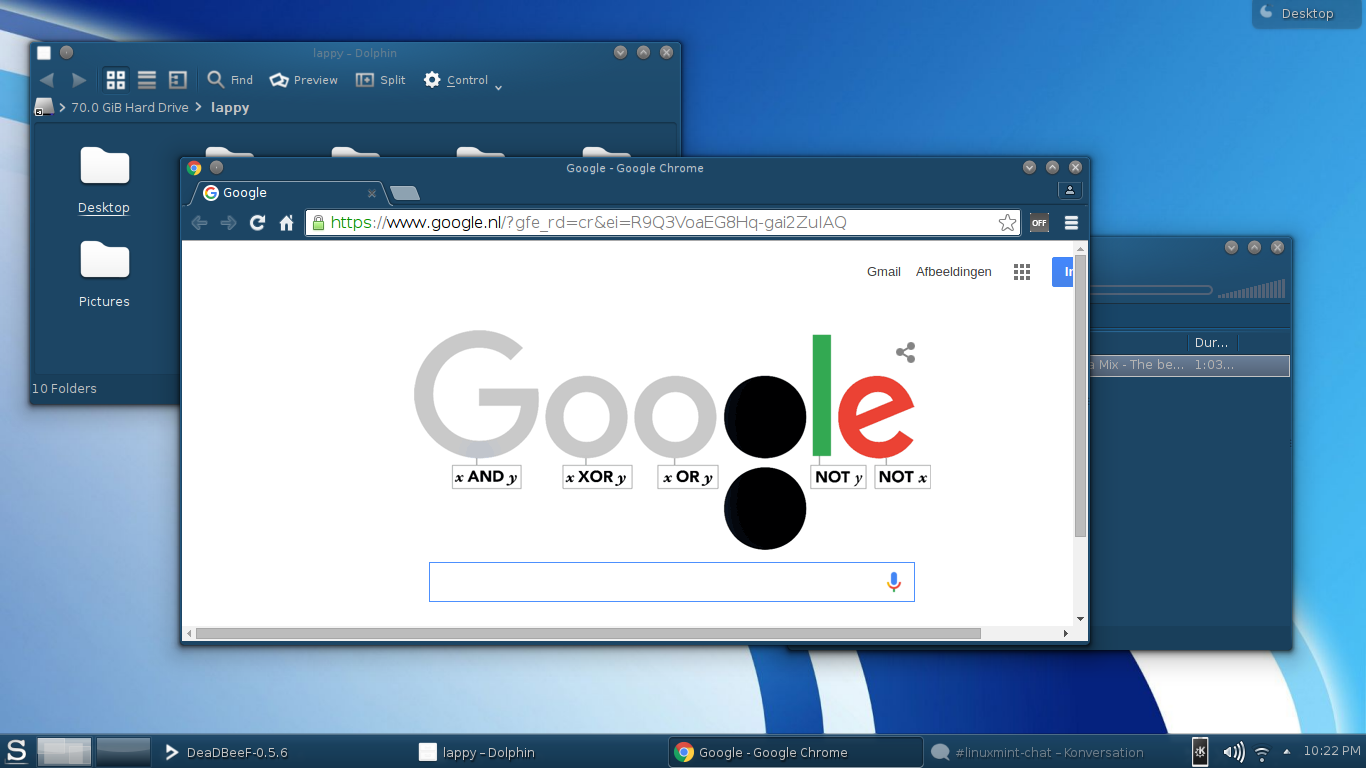Switch Dolphin to Details view mode
The image size is (1366, 768).
[x=178, y=80]
